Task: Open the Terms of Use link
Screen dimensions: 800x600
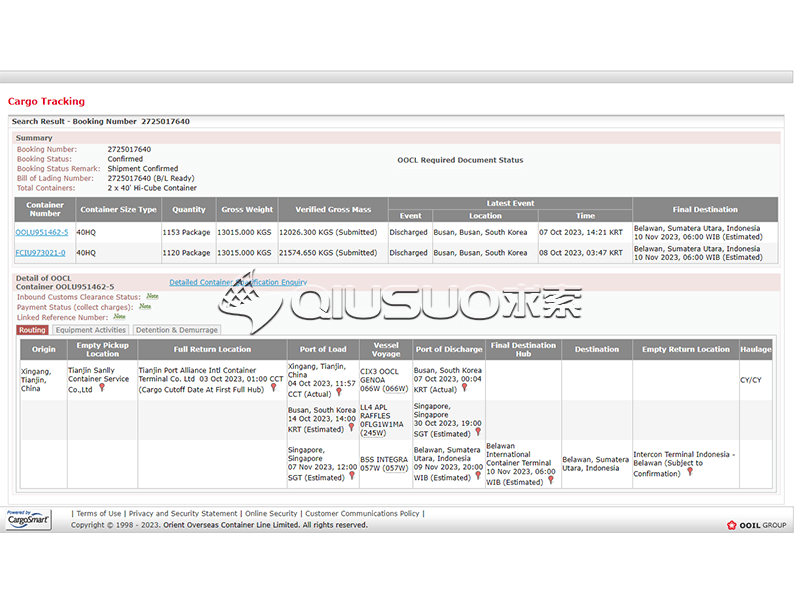Action: tap(99, 514)
